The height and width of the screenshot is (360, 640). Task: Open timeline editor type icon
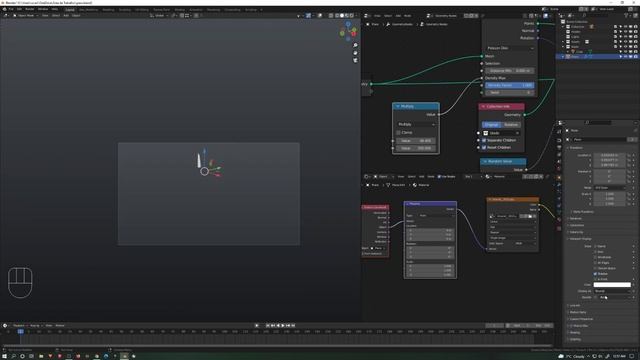pos(5,326)
